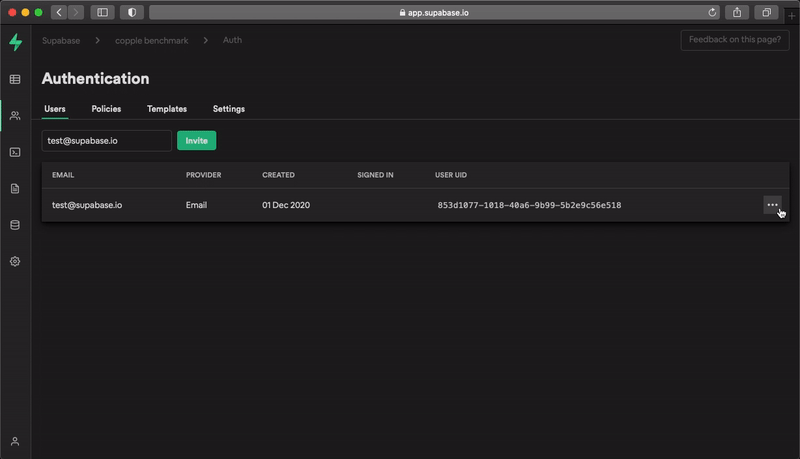Screen dimensions: 800x459
Task: Open the Auth users sidebar icon
Action: [x=15, y=116]
